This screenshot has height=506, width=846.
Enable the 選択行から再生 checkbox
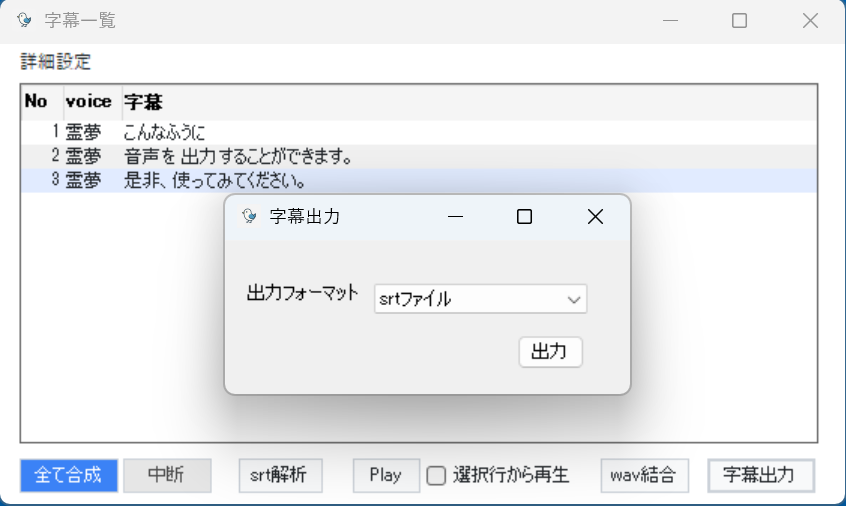click(436, 476)
